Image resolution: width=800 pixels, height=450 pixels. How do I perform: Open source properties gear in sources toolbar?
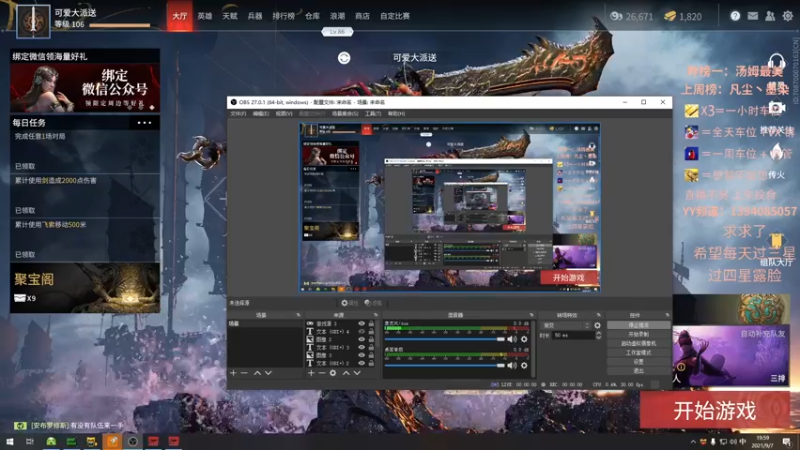point(333,373)
